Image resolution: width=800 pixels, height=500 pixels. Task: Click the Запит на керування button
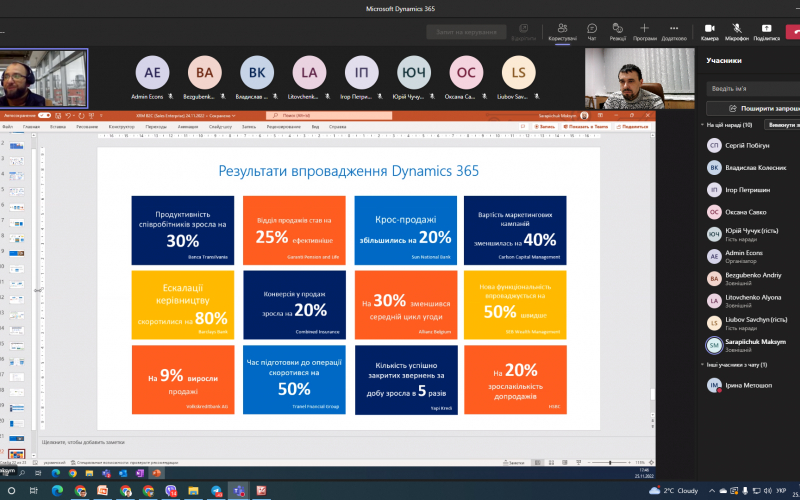(x=466, y=32)
